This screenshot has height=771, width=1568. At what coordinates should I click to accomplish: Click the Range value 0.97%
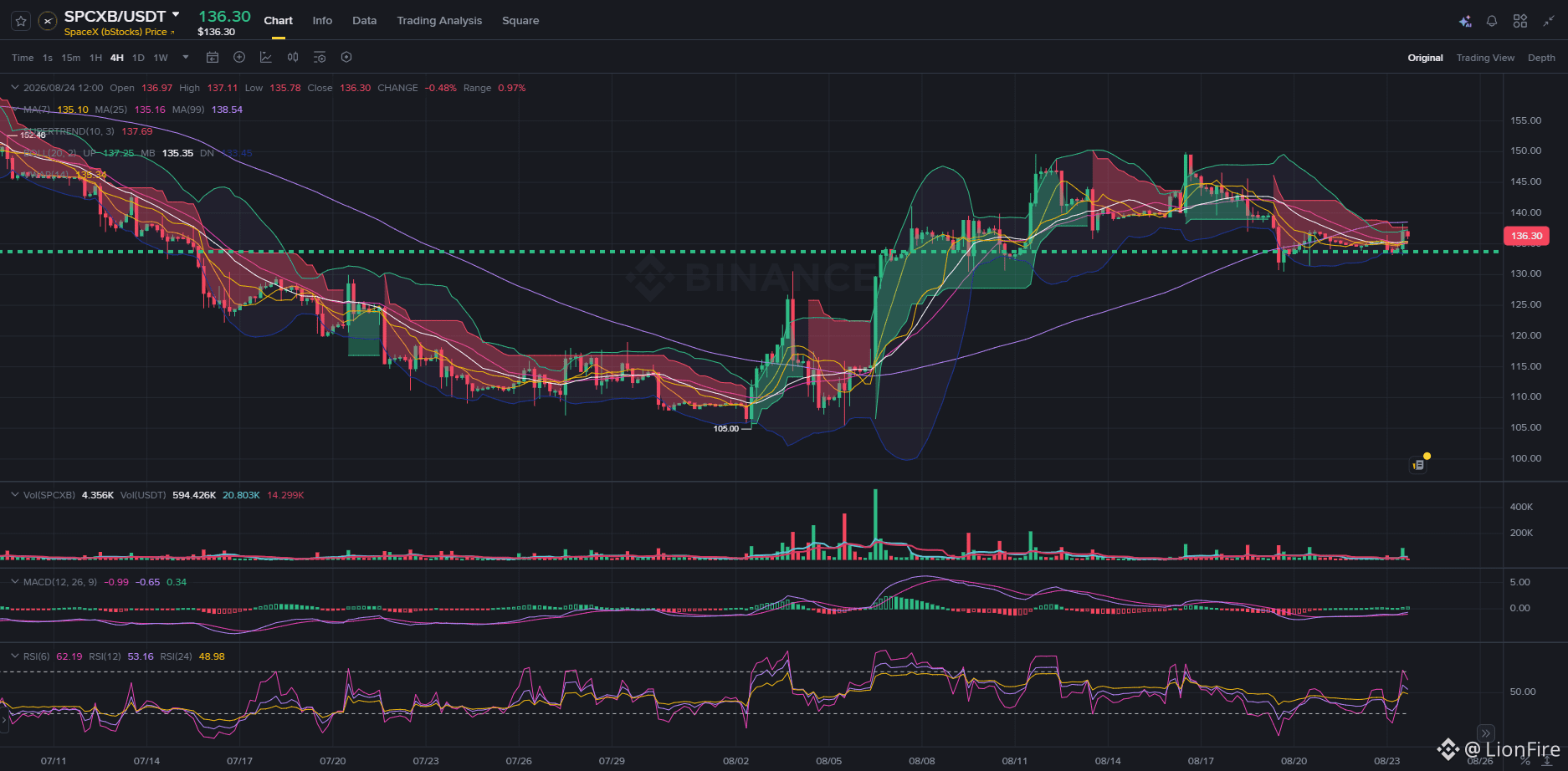[512, 88]
